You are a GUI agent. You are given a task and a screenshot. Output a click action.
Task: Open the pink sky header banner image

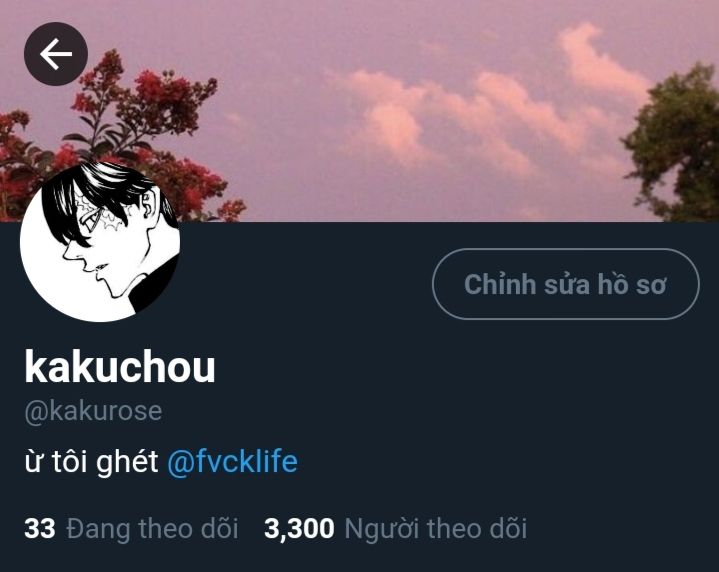point(360,111)
